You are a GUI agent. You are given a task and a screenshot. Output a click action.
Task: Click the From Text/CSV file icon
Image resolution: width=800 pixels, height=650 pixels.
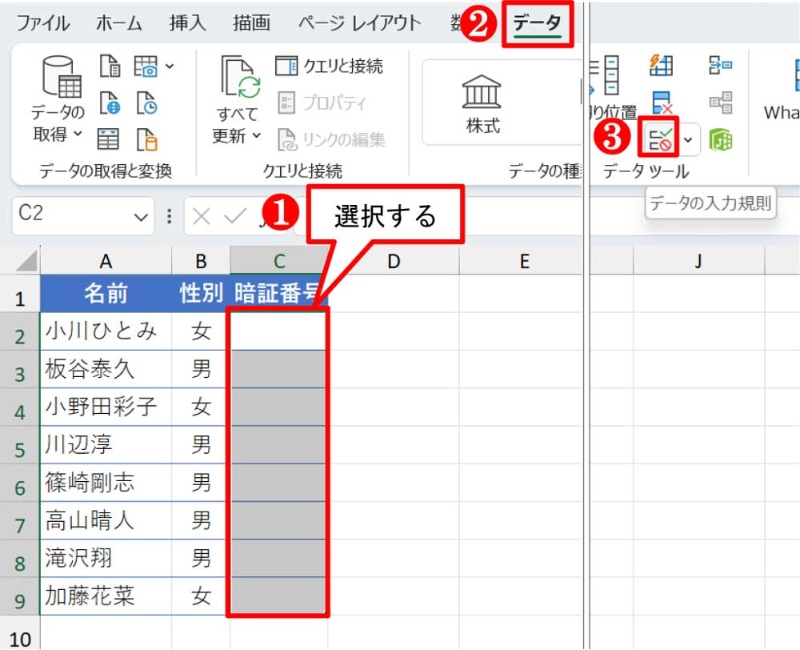tap(110, 67)
